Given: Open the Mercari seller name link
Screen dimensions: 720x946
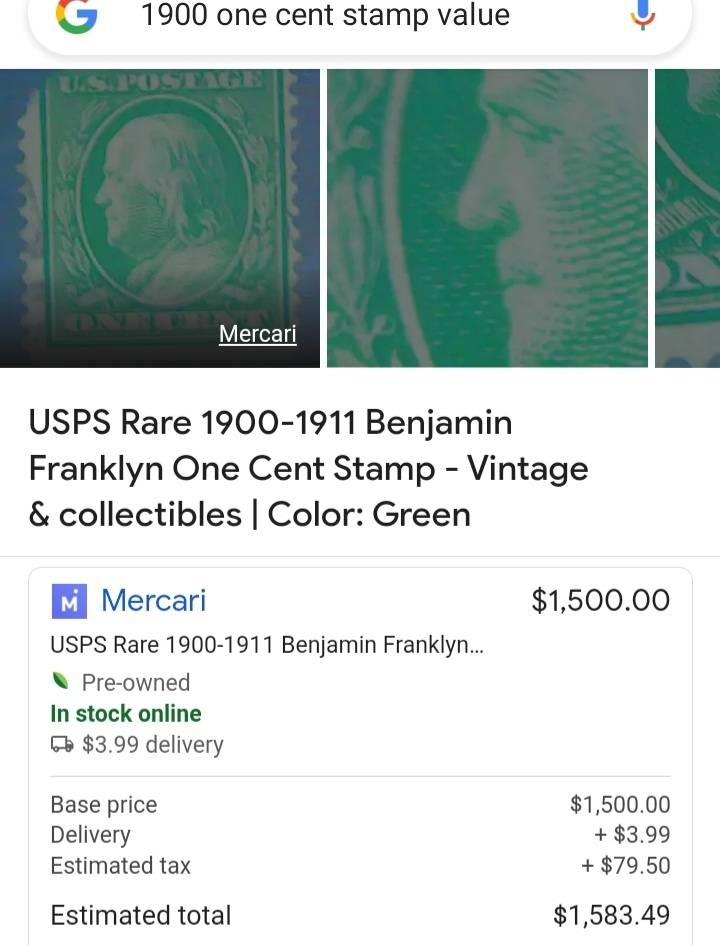Looking at the screenshot, I should point(153,600).
